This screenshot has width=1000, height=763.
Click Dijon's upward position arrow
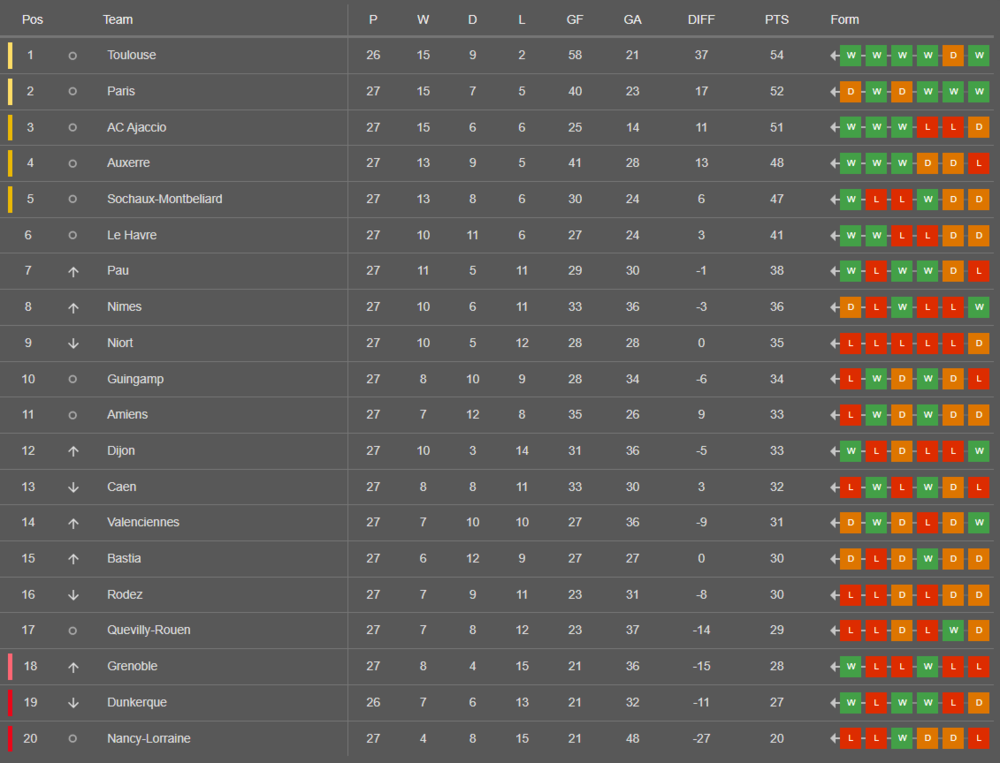pyautogui.click(x=73, y=451)
